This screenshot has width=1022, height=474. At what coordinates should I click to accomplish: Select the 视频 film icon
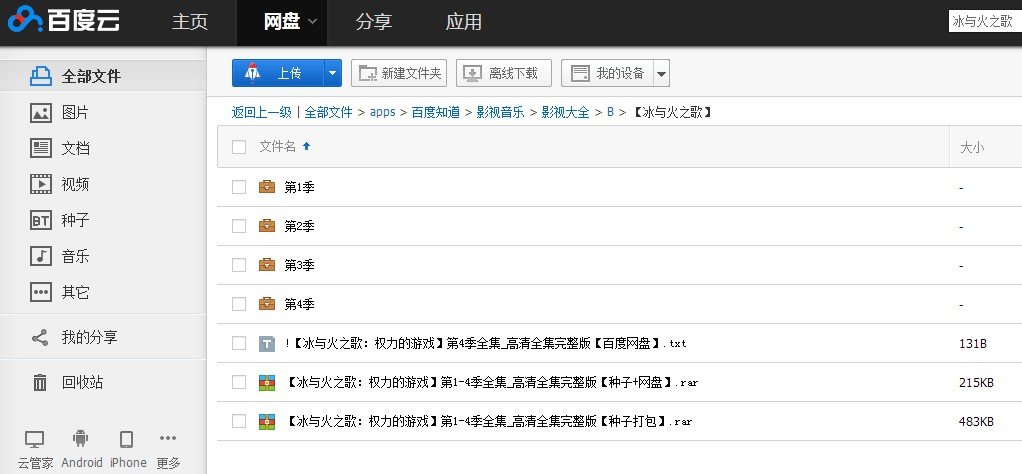coord(41,185)
